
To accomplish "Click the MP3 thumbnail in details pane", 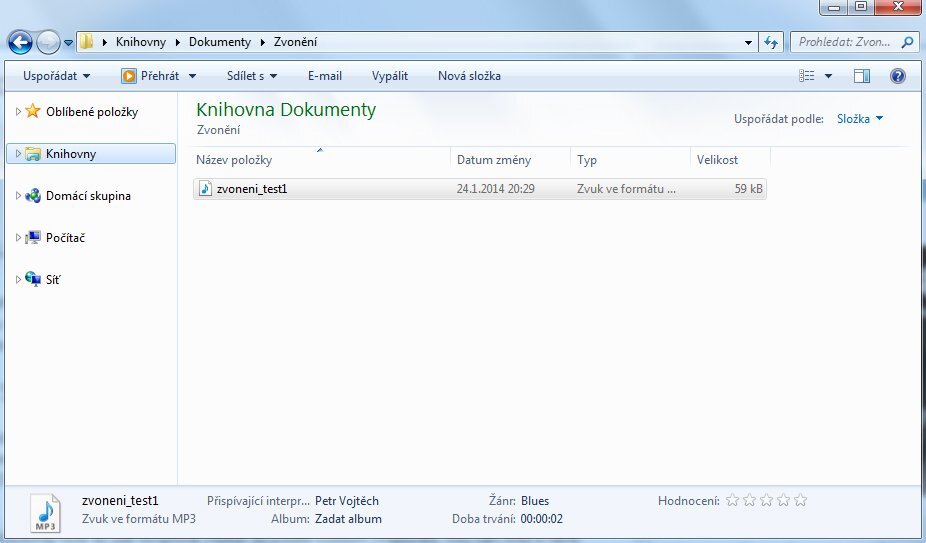I will (x=45, y=513).
